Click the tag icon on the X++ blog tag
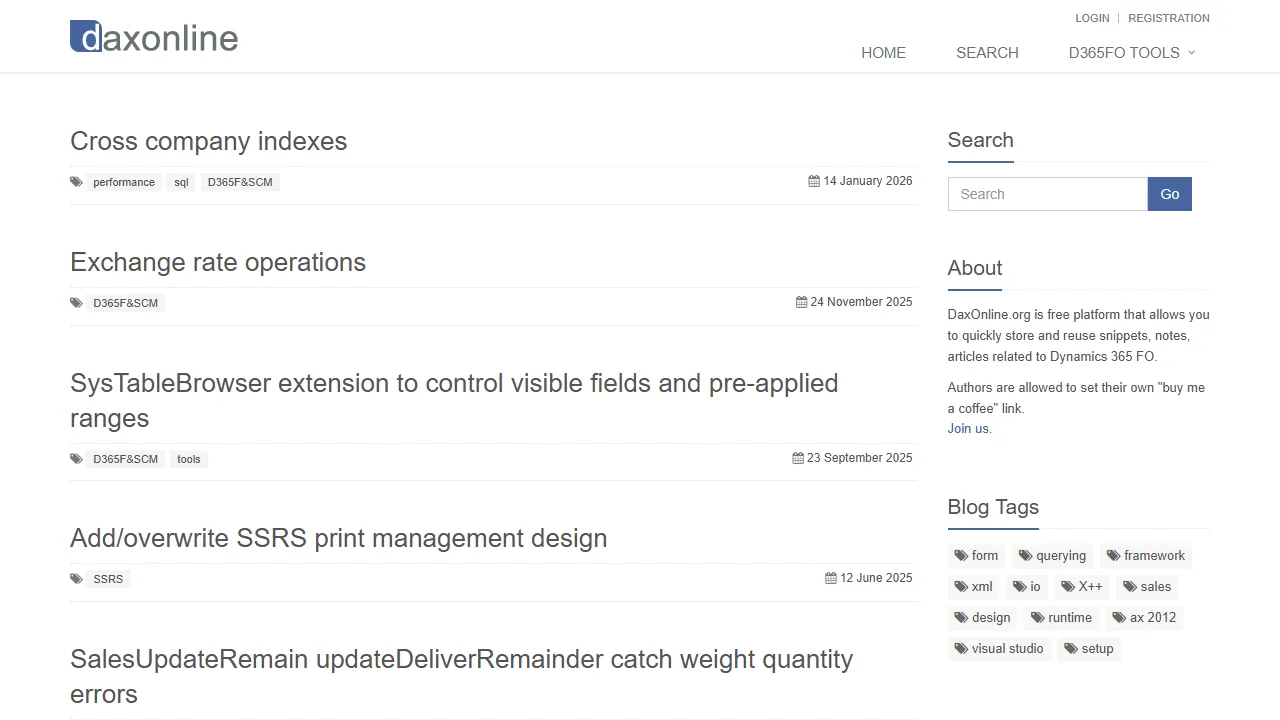This screenshot has width=1280, height=720. pos(1069,587)
